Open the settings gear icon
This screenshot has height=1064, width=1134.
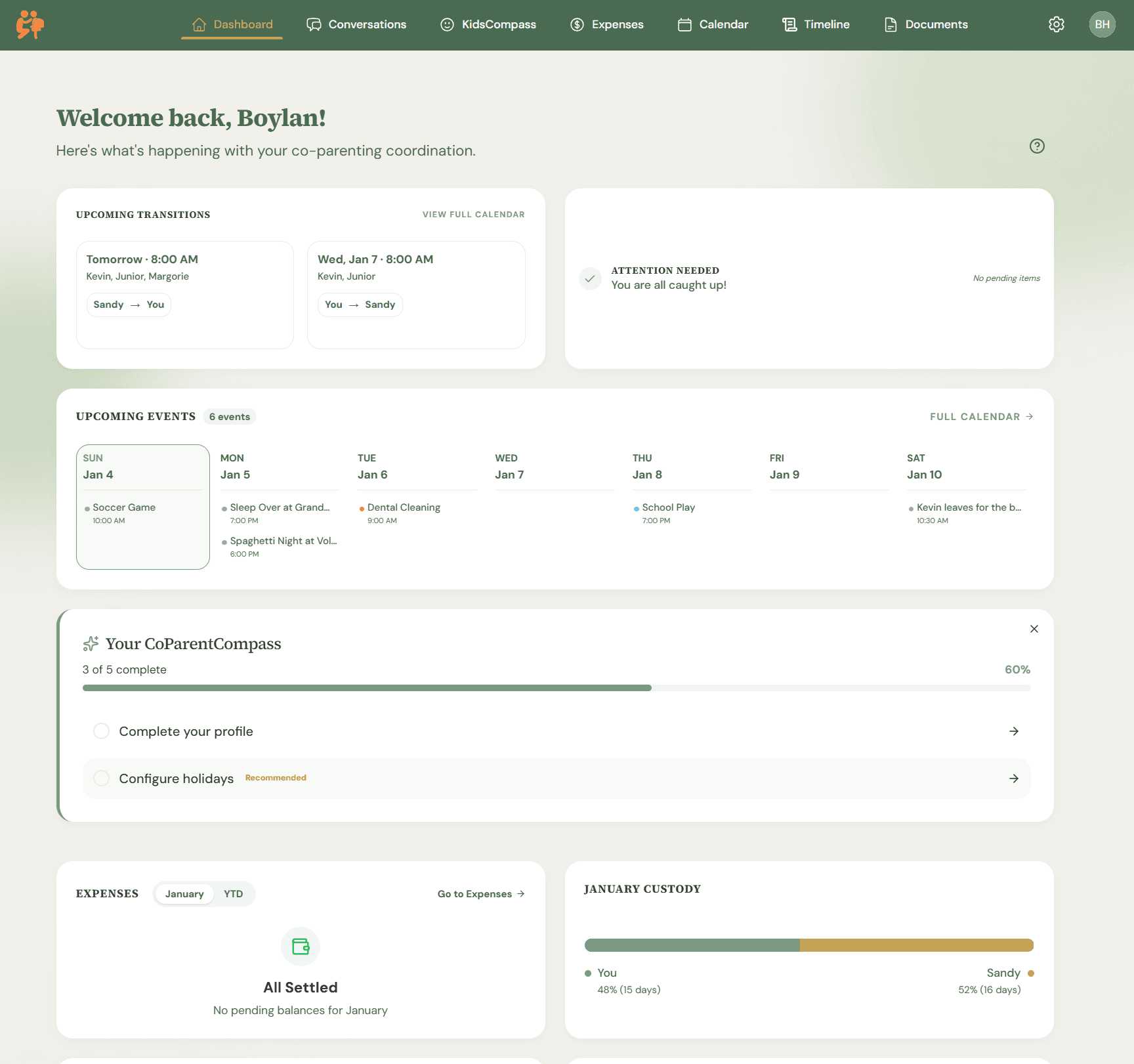point(1056,24)
